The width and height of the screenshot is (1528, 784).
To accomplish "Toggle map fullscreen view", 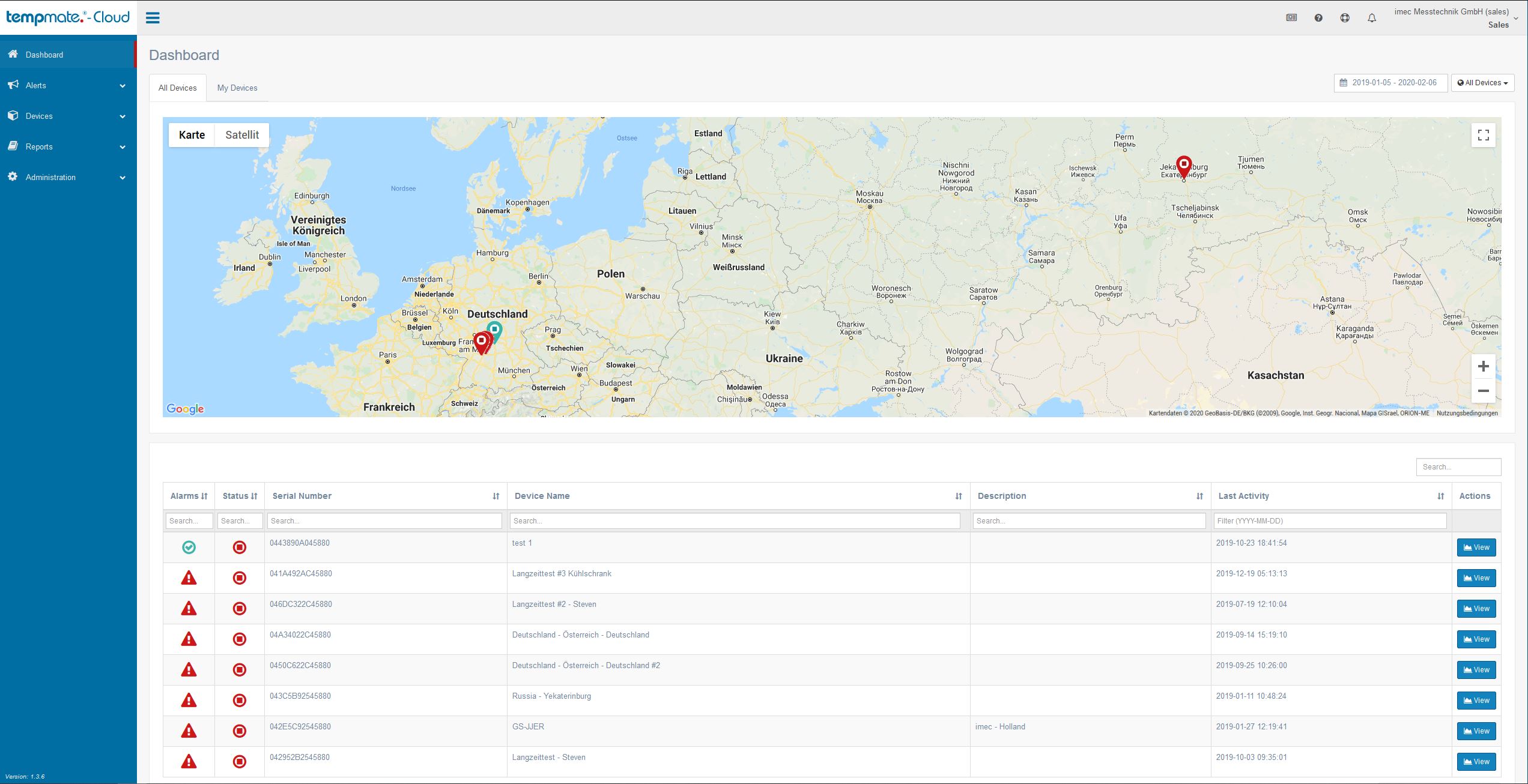I will pos(1483,135).
